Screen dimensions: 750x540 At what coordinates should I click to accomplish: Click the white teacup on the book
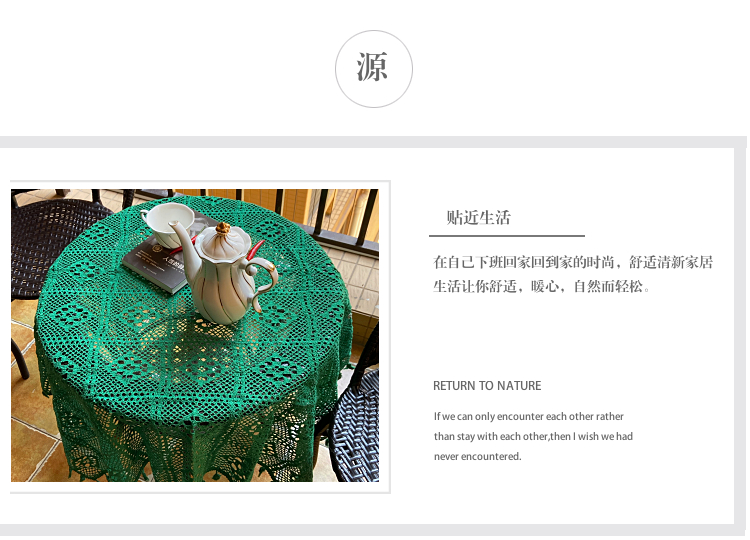[168, 224]
